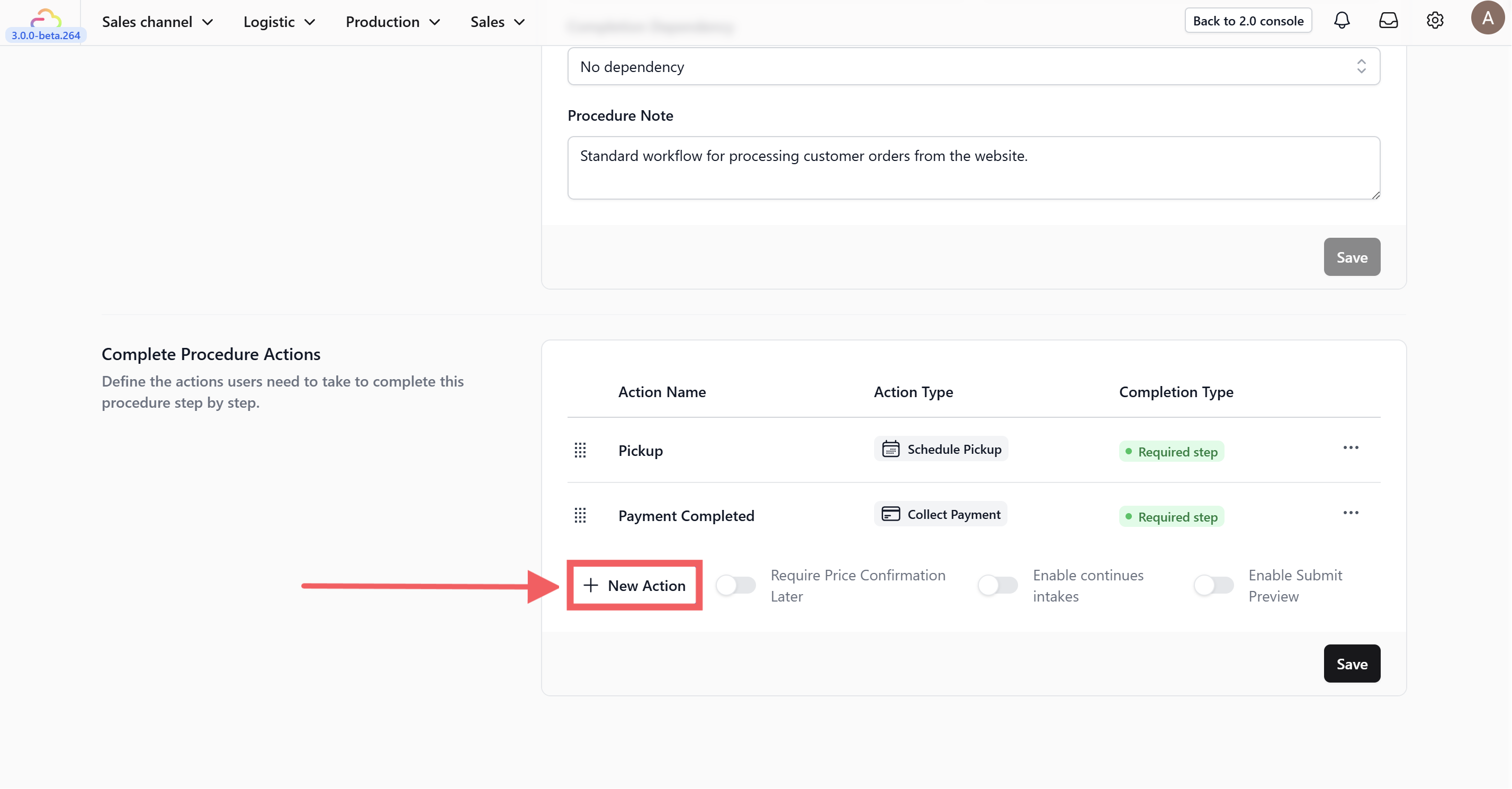This screenshot has width=1512, height=789.
Task: Click the Payment Completed drag handle
Action: pos(580,515)
